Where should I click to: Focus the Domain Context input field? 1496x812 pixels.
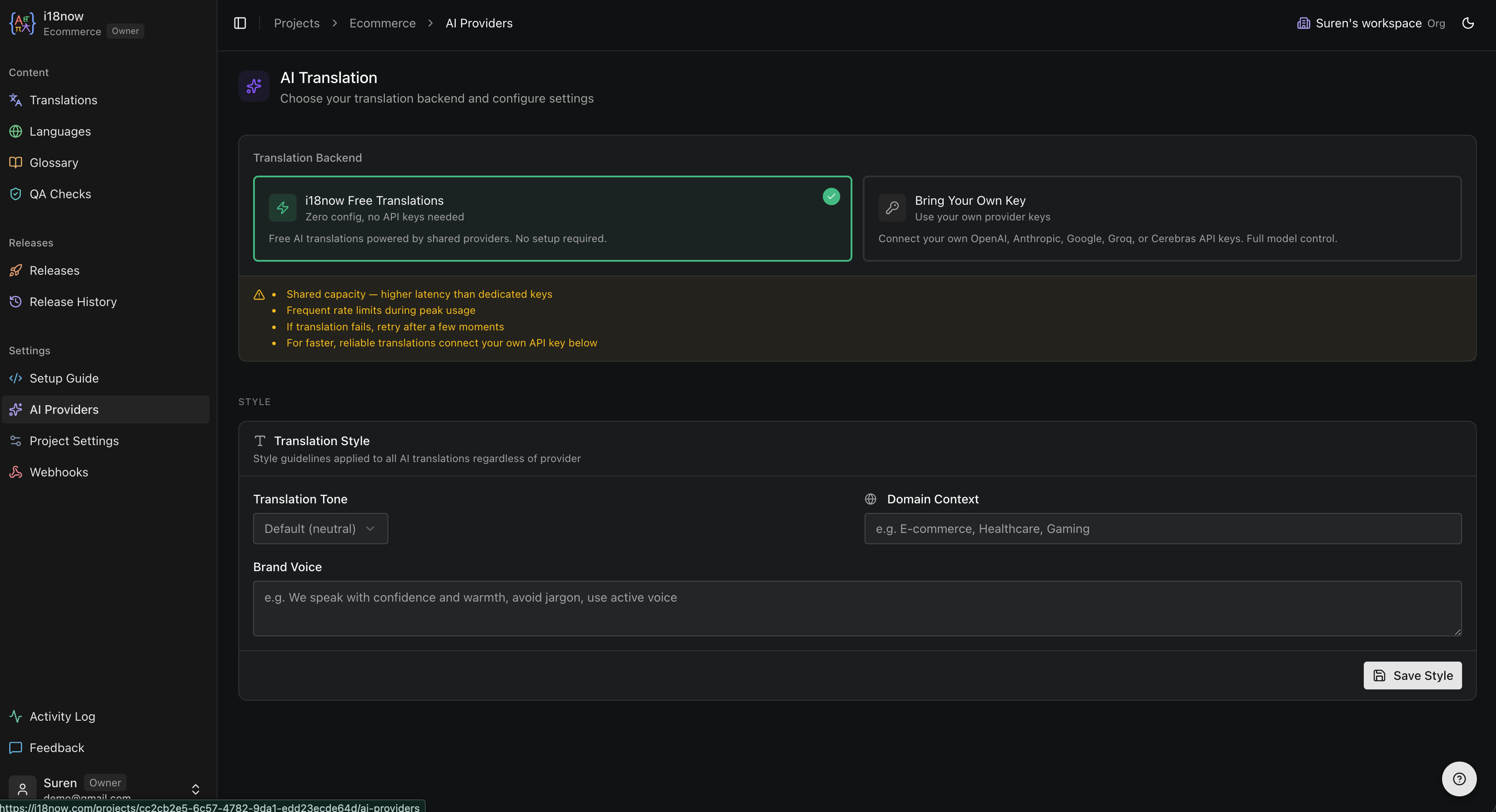[1162, 528]
